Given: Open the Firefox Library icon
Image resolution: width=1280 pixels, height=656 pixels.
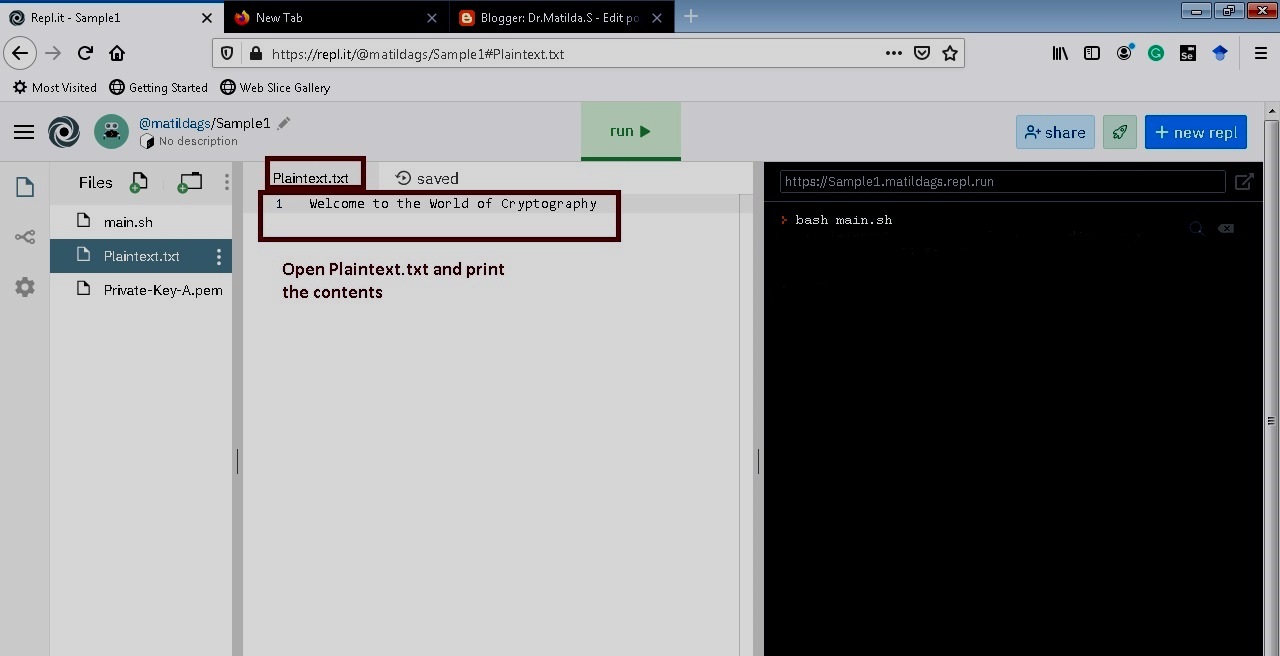Looking at the screenshot, I should pos(1060,53).
